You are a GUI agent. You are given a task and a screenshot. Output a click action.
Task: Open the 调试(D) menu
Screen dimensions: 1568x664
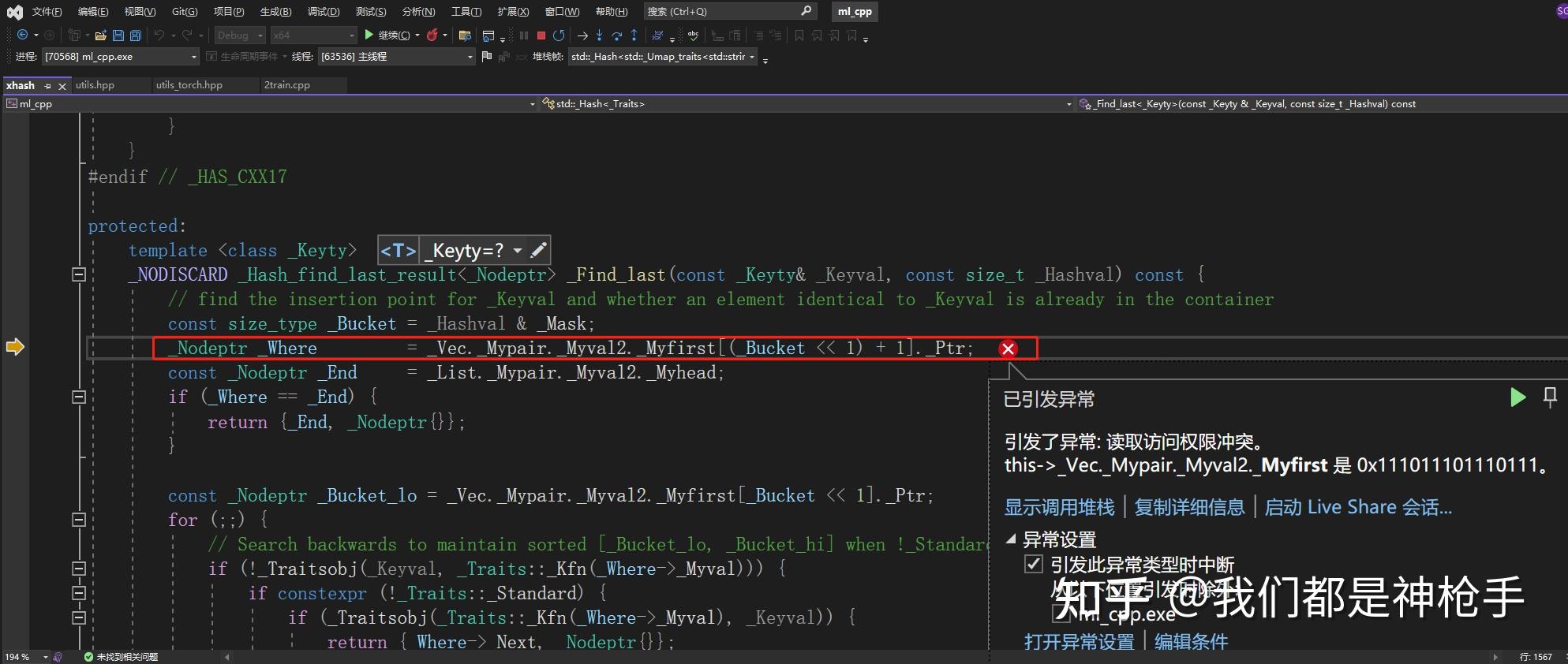[x=324, y=12]
